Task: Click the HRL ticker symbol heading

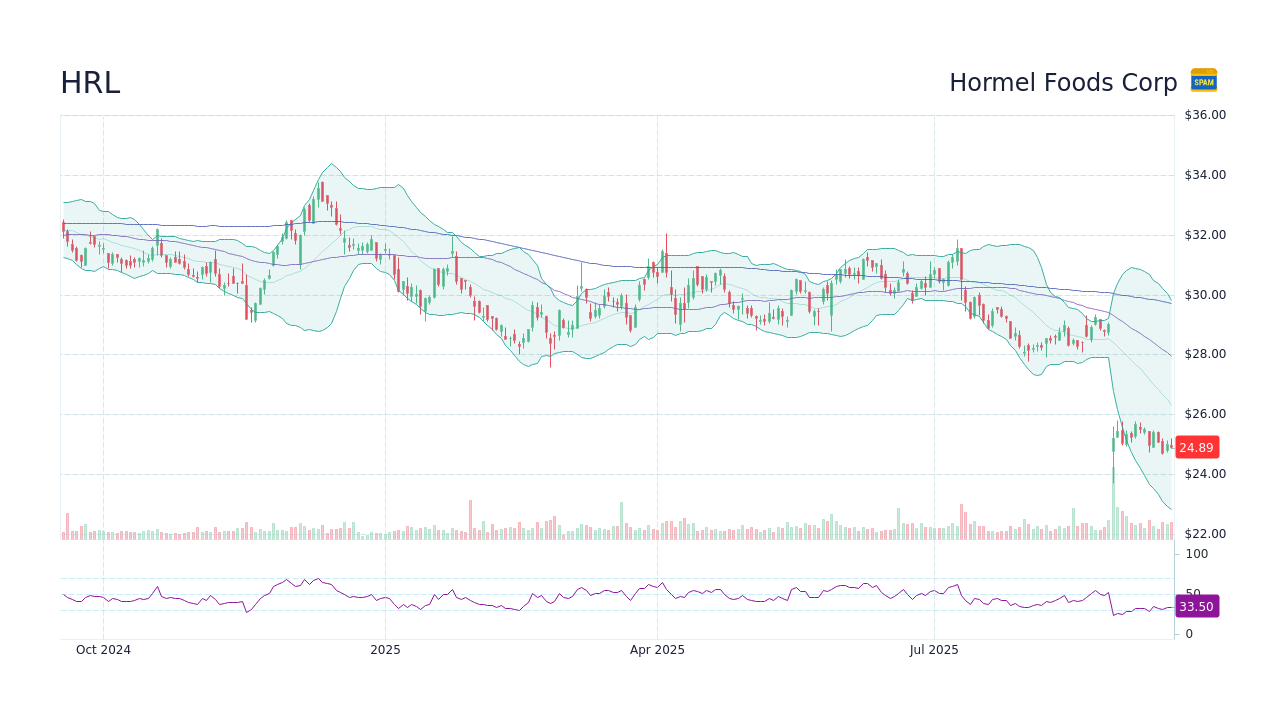Action: click(x=89, y=83)
